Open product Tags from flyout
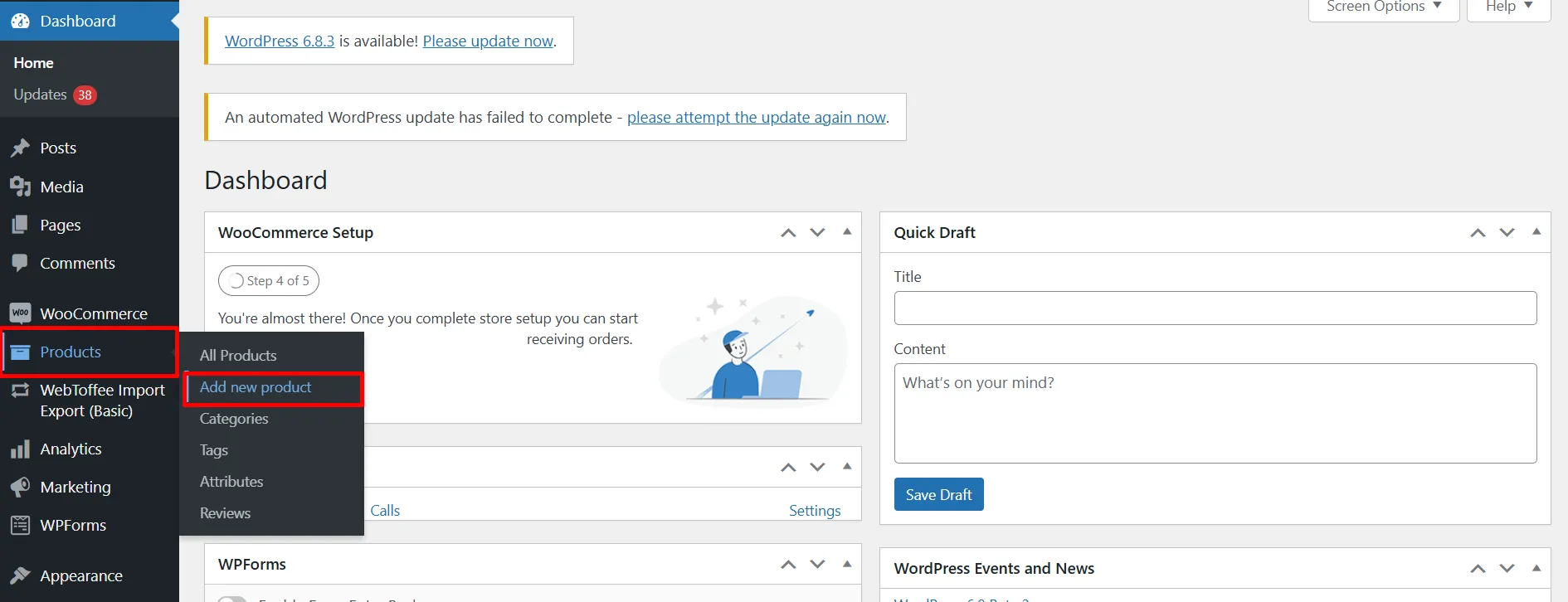 214,450
